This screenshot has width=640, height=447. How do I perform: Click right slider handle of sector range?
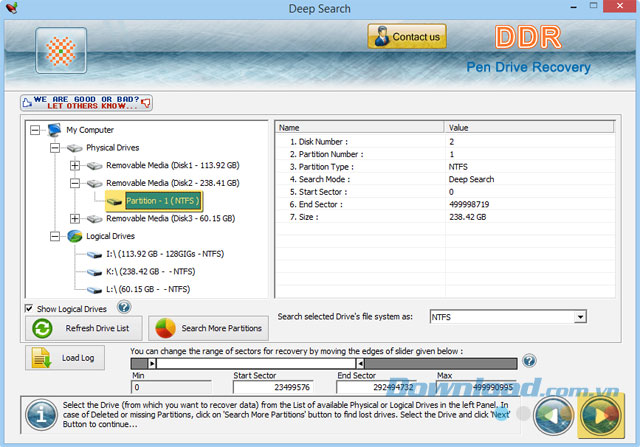click(360, 363)
